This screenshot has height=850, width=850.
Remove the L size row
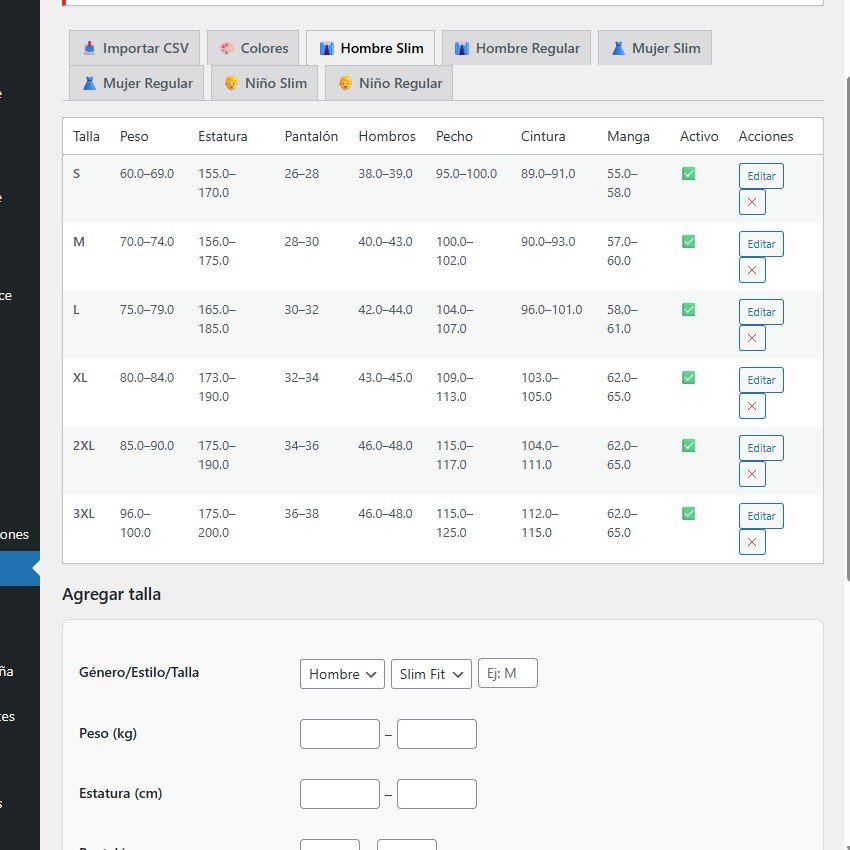(752, 338)
